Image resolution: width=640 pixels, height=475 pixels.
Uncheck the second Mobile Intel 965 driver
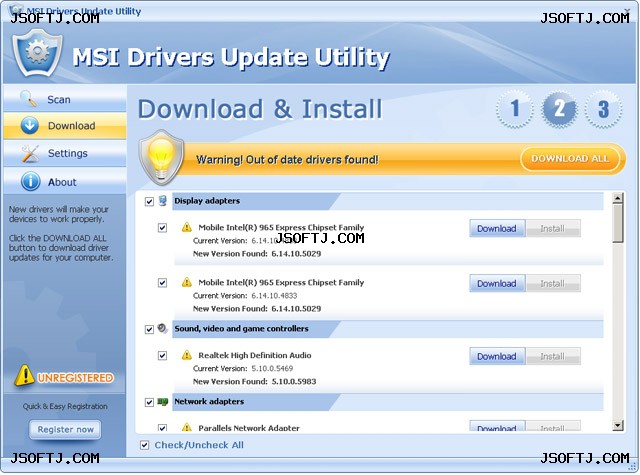[162, 283]
